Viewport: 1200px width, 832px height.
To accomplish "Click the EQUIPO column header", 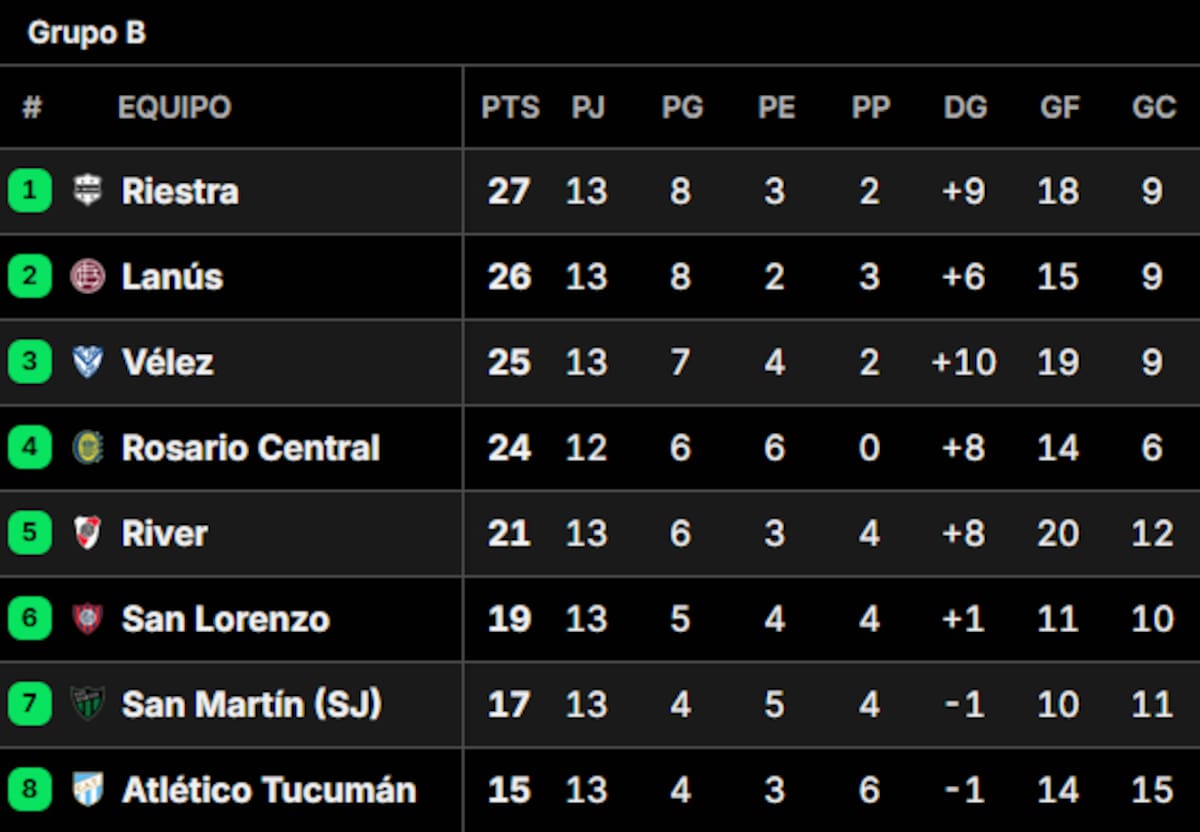I will click(x=174, y=107).
